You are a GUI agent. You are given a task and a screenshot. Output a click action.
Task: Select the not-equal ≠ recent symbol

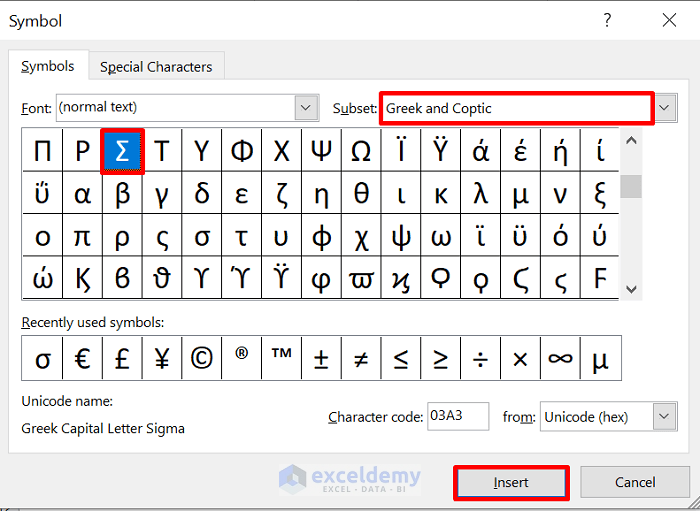point(361,358)
